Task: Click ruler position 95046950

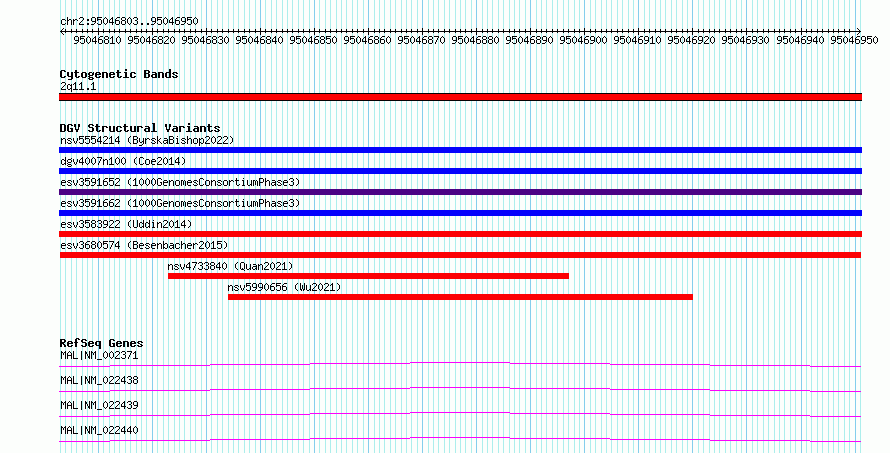Action: click(854, 40)
